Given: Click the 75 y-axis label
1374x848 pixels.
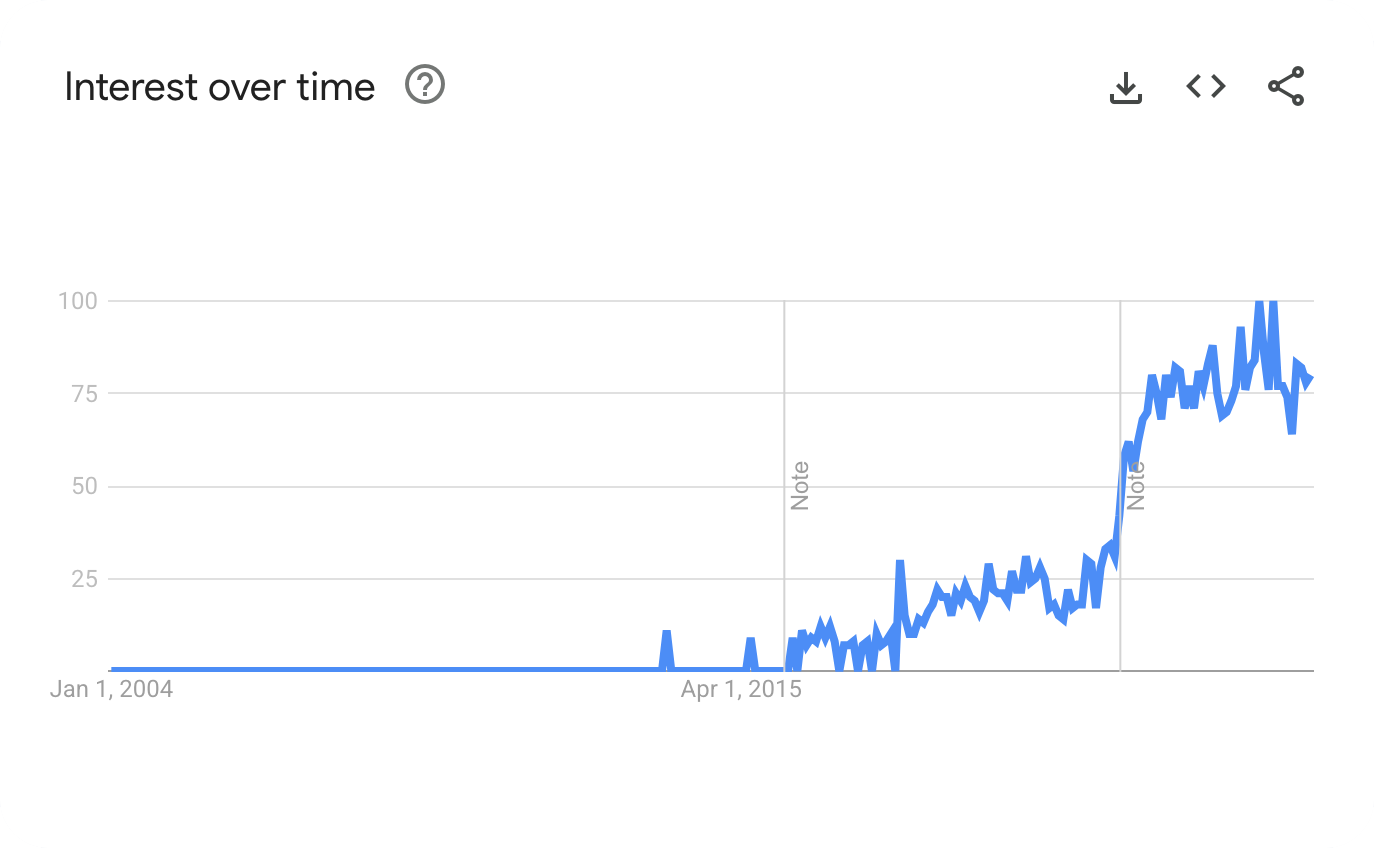Looking at the screenshot, I should 84,393.
